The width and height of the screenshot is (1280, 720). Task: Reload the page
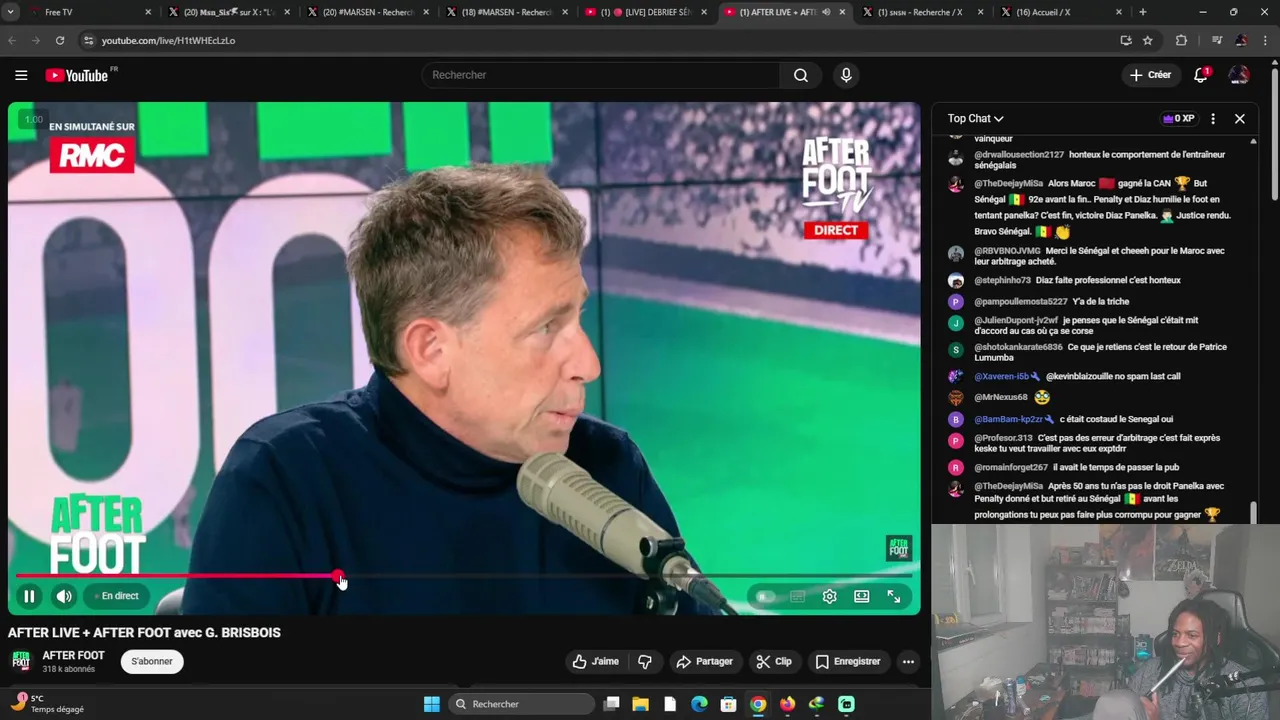(60, 40)
